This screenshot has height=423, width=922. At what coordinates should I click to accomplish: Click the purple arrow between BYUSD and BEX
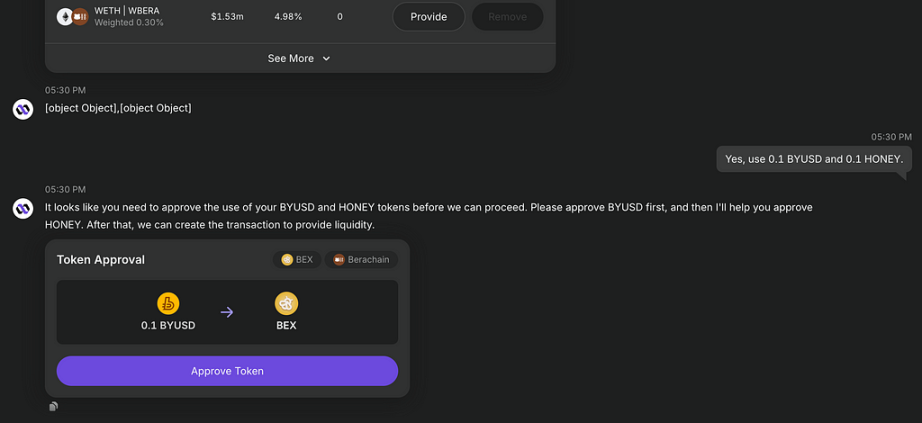[x=227, y=312]
